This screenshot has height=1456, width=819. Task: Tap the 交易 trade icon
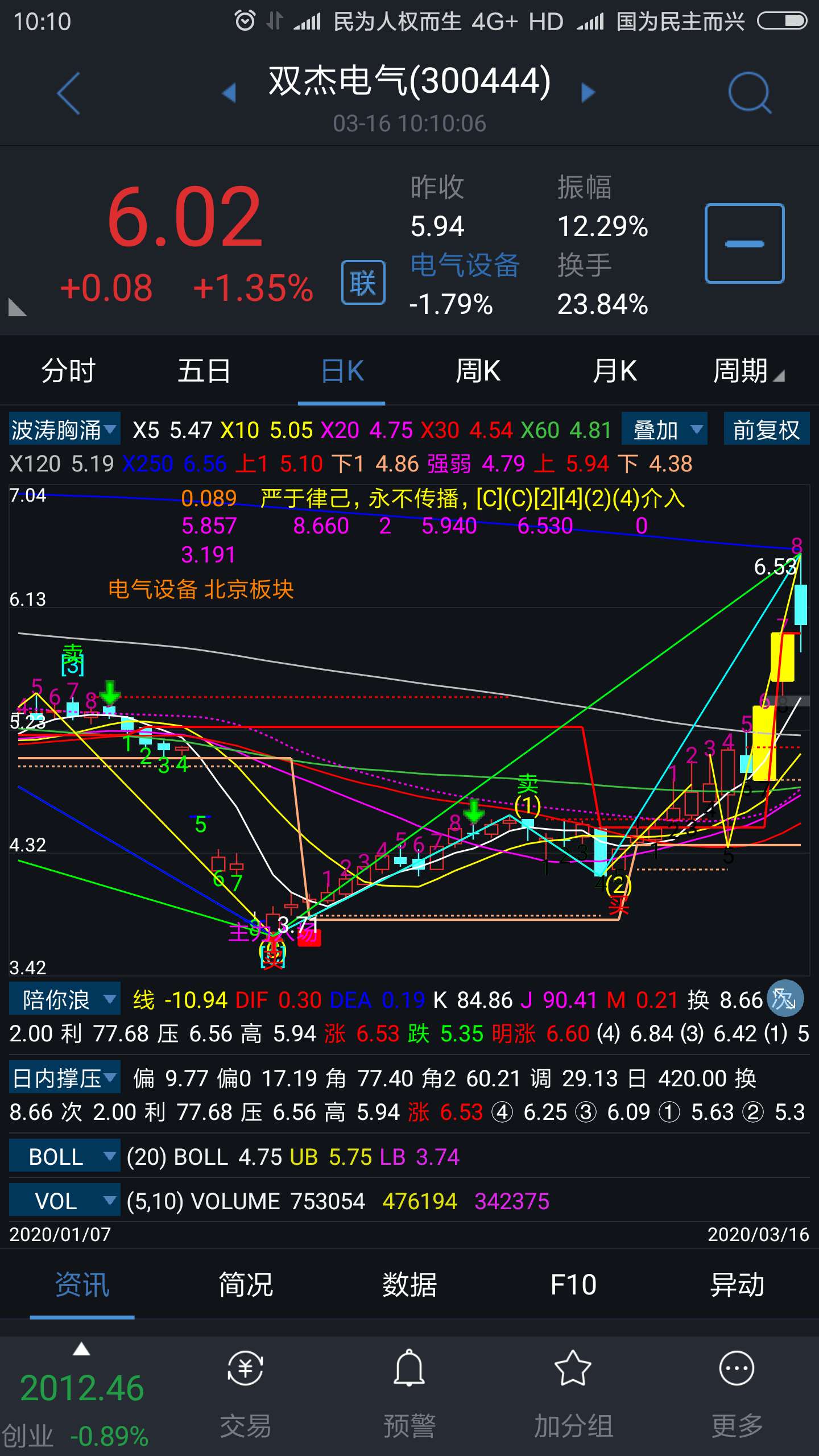point(245,1369)
